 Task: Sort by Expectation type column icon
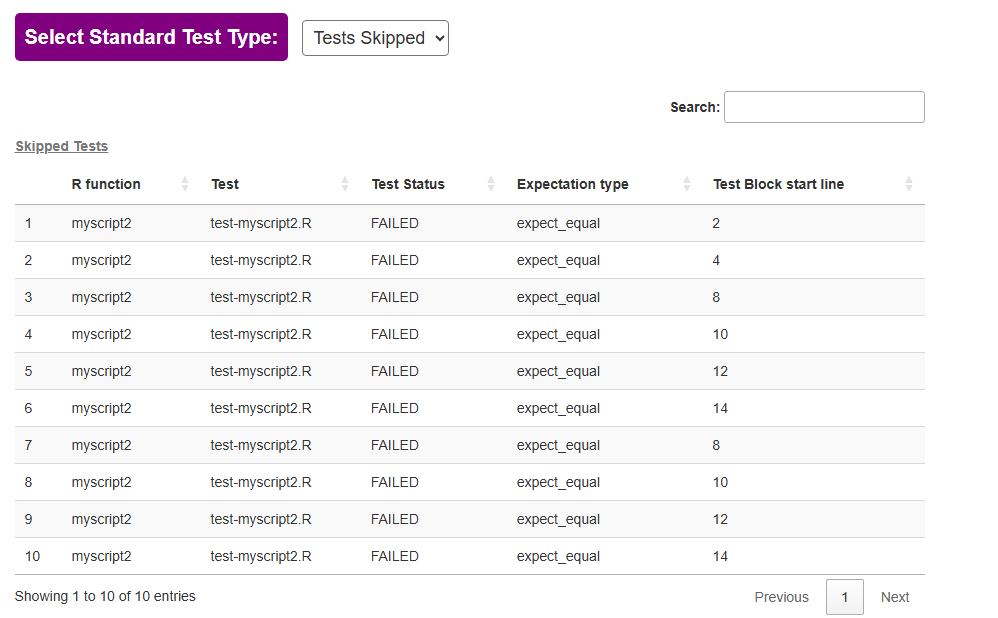click(687, 184)
